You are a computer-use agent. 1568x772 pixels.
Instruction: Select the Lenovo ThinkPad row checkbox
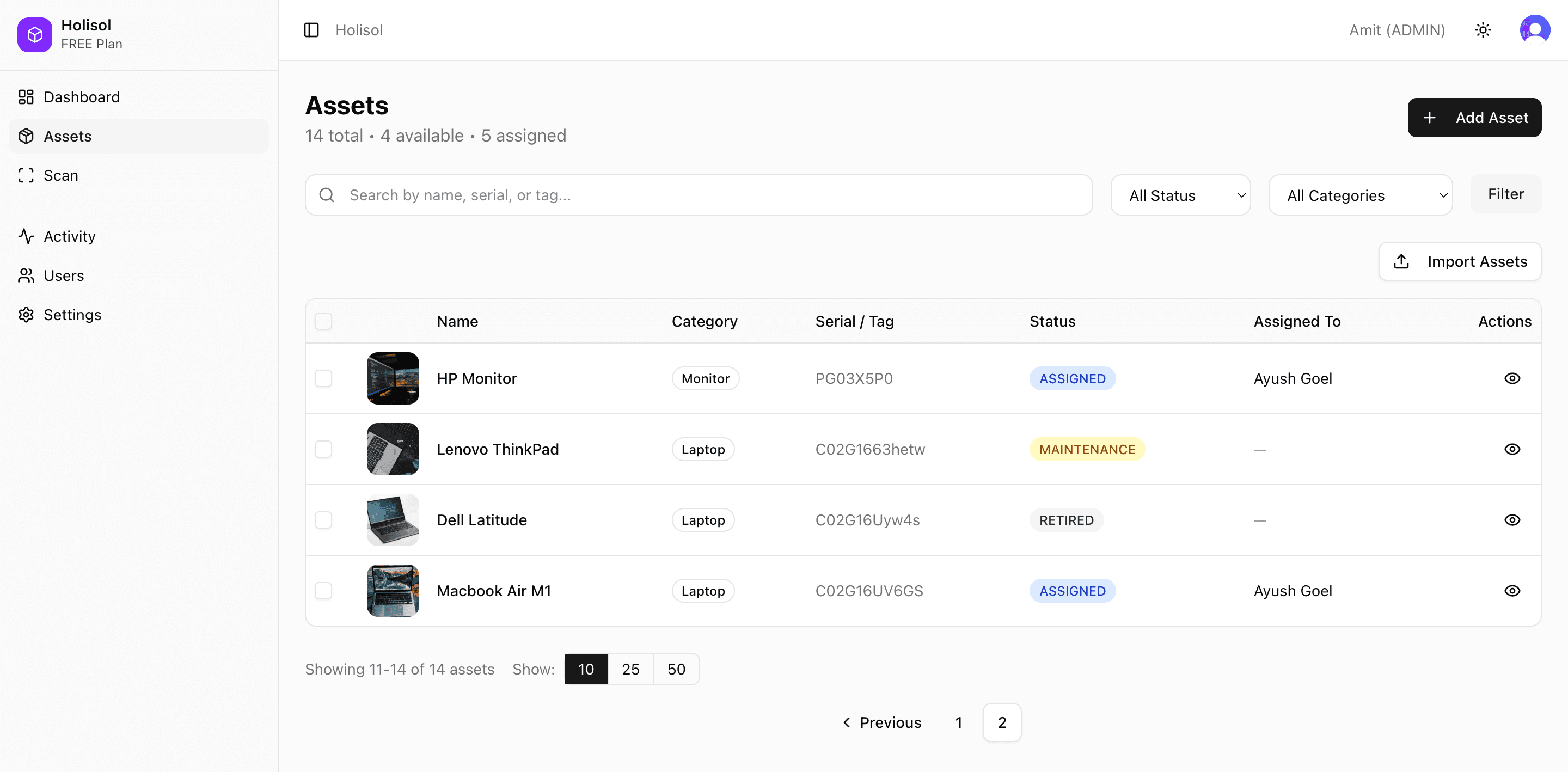pyautogui.click(x=323, y=449)
